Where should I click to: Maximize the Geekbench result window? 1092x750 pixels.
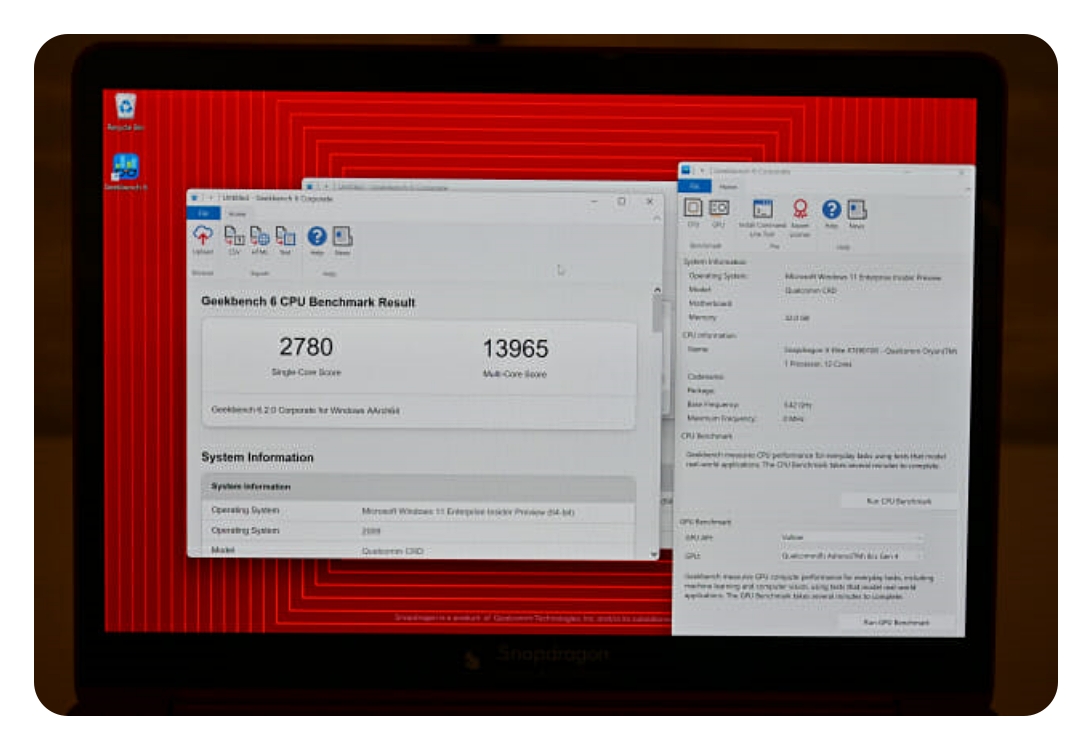coord(621,201)
